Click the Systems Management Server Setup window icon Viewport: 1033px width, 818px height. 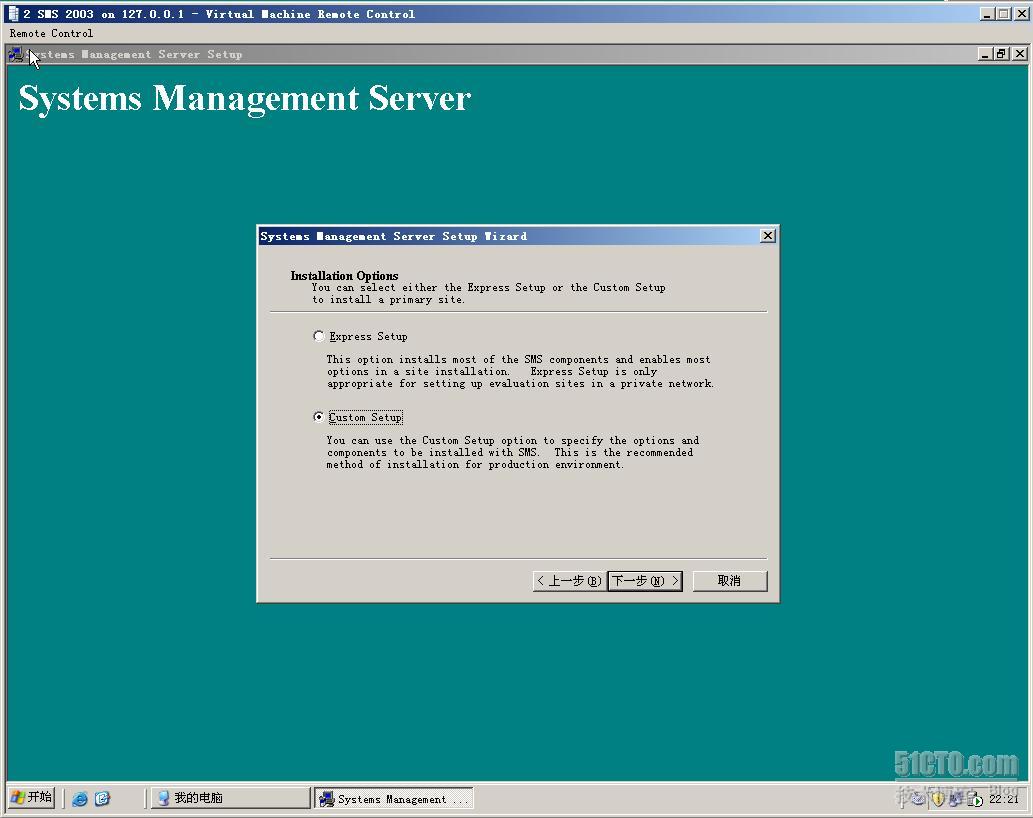click(x=15, y=55)
